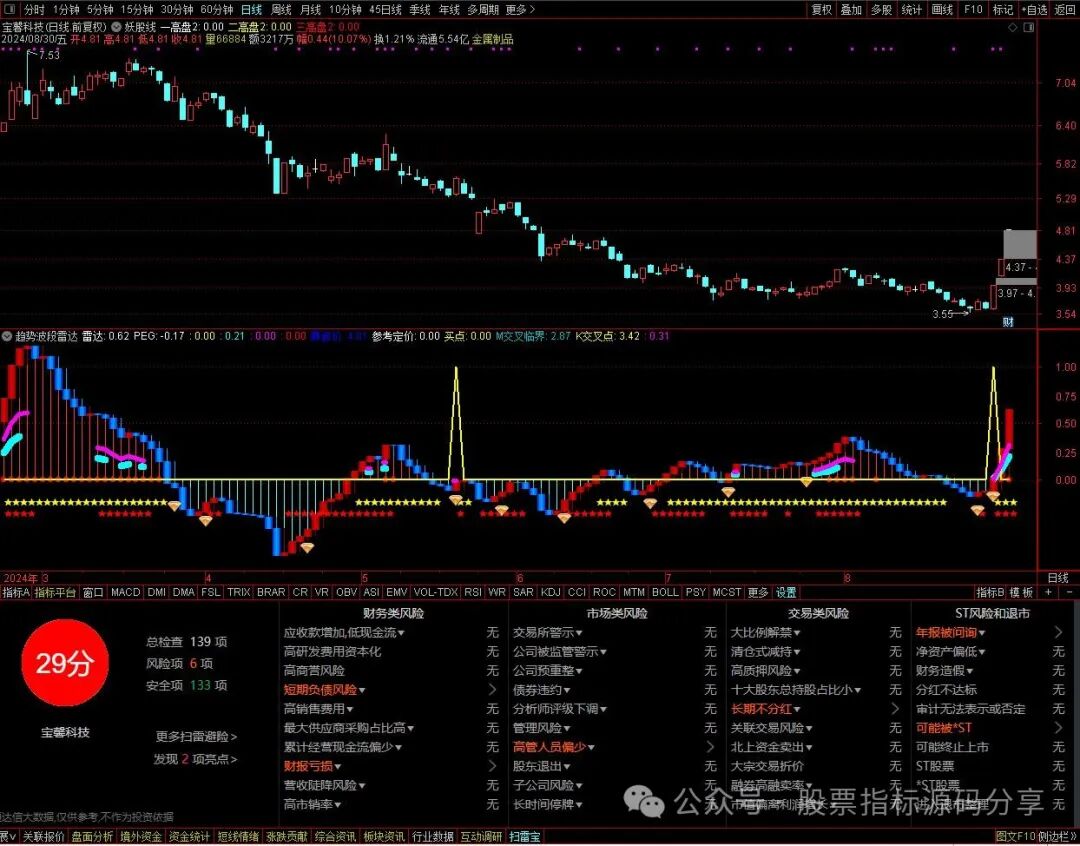1080x846 pixels.
Task: Open the 年报被问询 detail arrow
Action: (1059, 632)
